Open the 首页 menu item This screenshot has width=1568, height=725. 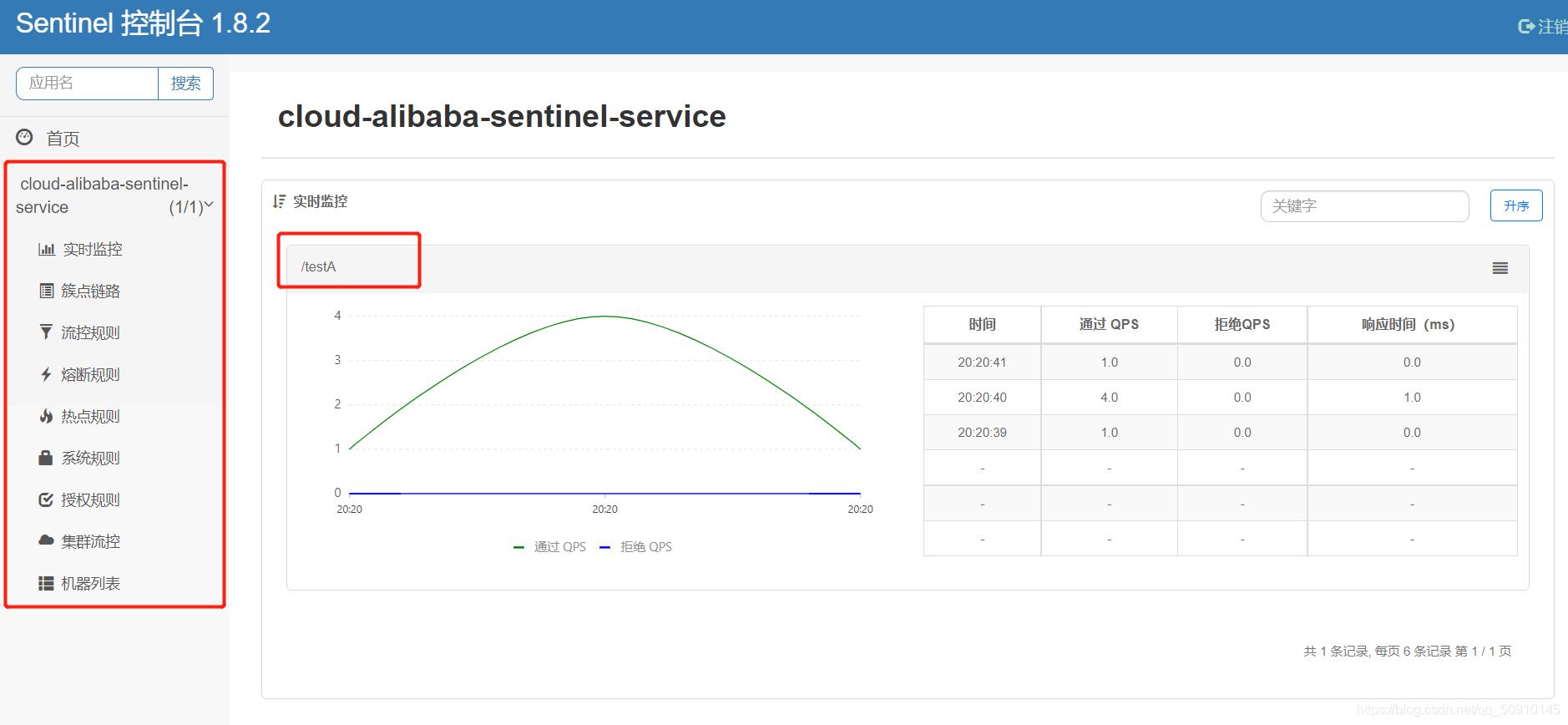(63, 139)
